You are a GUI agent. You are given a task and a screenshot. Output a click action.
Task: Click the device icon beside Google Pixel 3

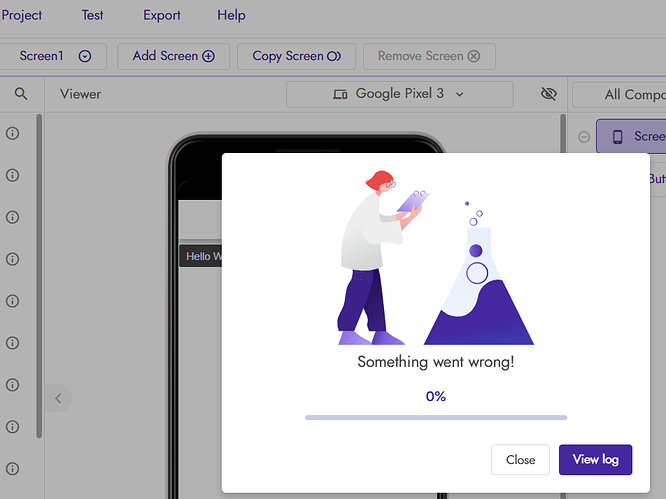click(x=340, y=94)
